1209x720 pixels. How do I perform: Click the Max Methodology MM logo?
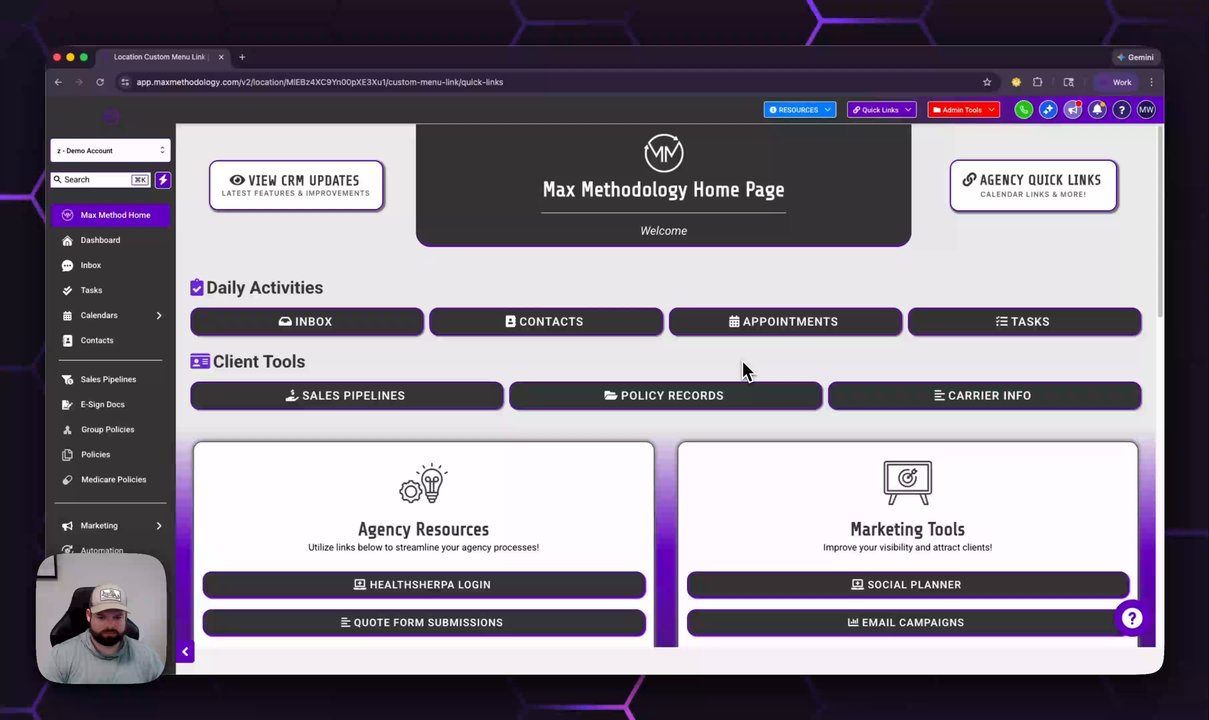(663, 152)
